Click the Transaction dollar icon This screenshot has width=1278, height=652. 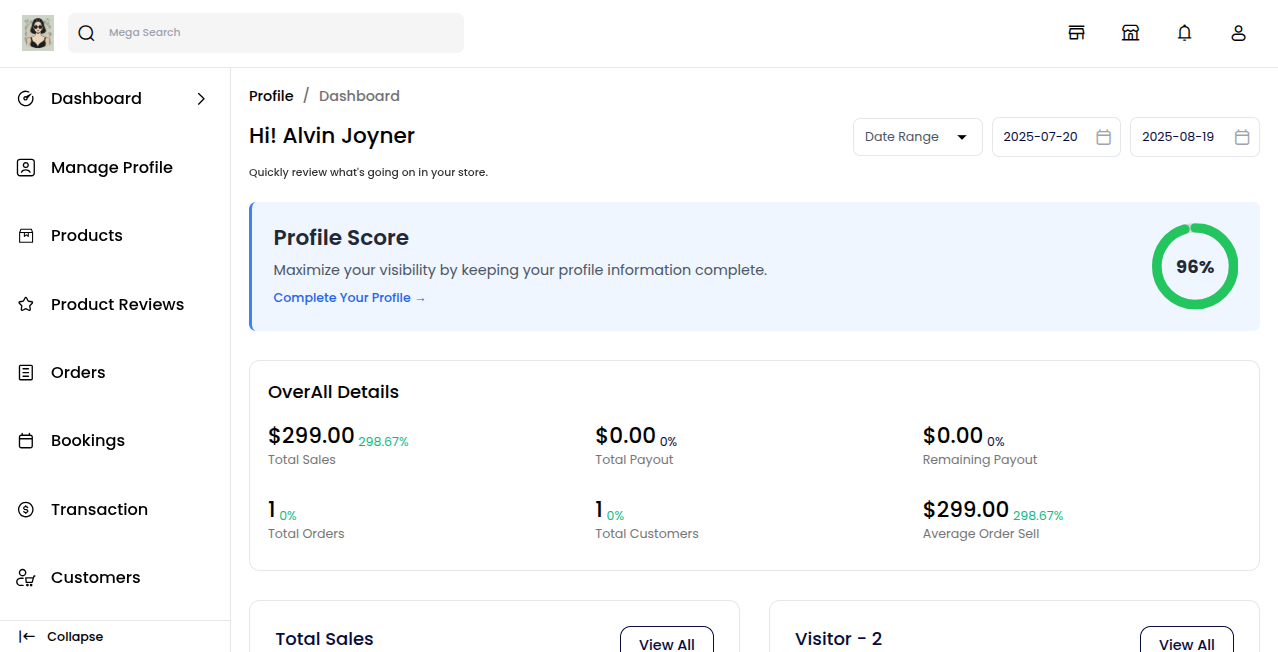pyautogui.click(x=25, y=509)
